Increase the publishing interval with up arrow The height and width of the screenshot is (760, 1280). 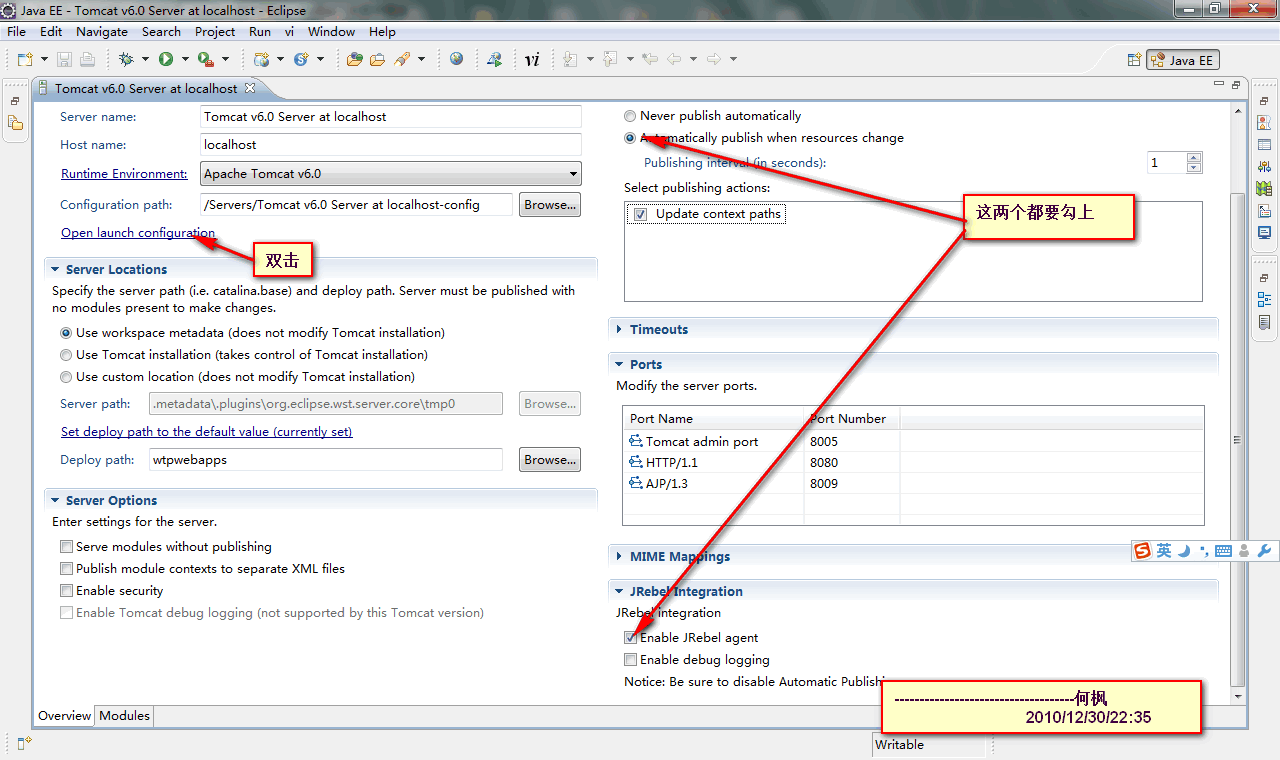1194,158
